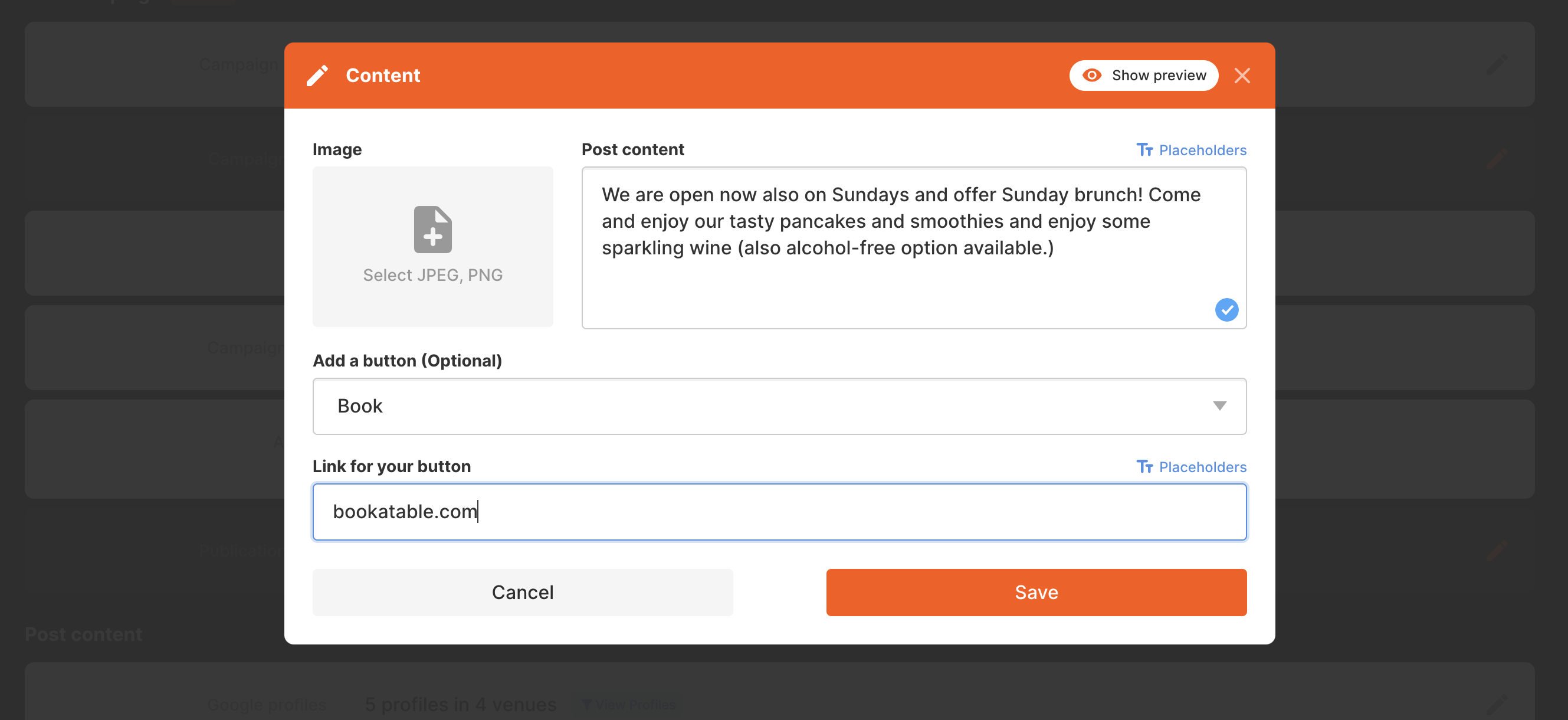This screenshot has height=720, width=1568.
Task: Click into the Post content text area
Action: tap(914, 248)
